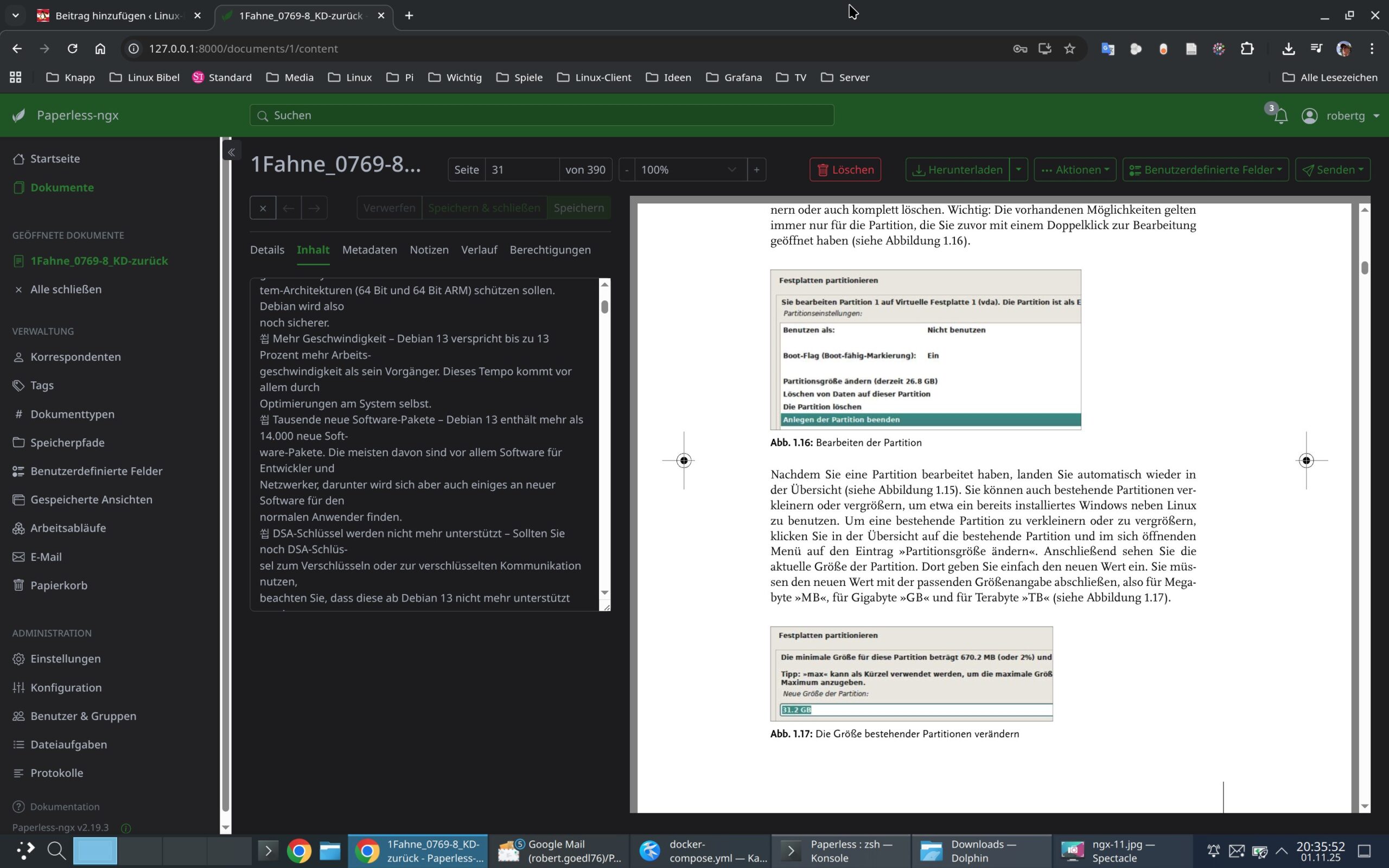Open Papierkorb trash in sidebar
The height and width of the screenshot is (868, 1389).
(59, 585)
